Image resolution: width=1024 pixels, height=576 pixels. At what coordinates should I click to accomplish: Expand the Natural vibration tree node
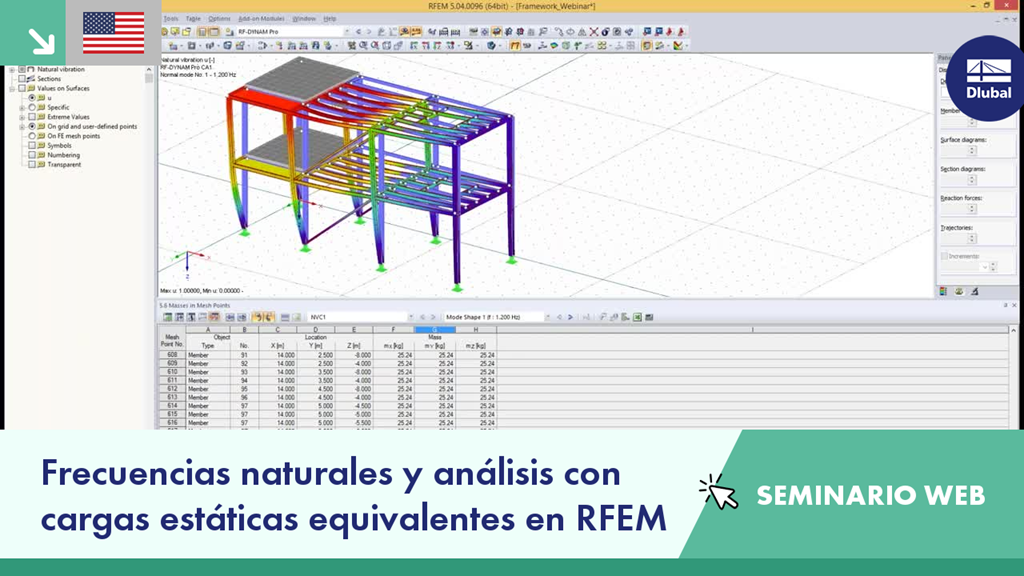12,69
